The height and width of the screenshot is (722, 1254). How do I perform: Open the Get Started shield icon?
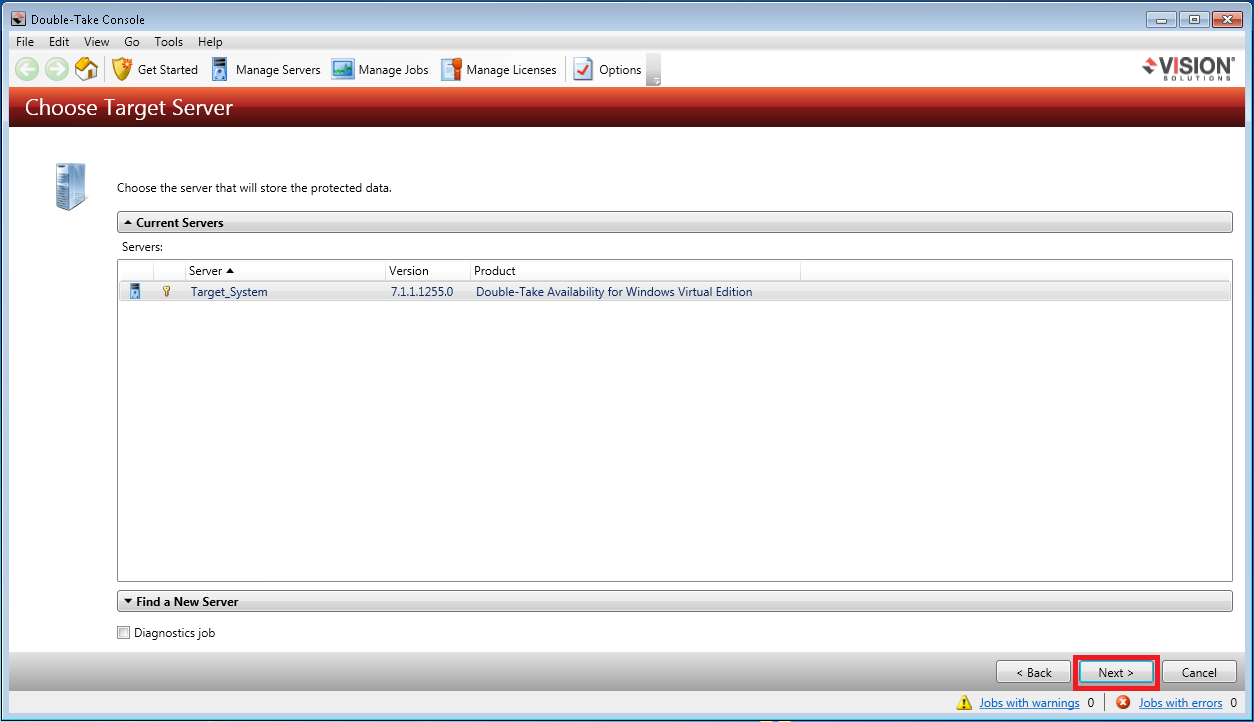[122, 69]
